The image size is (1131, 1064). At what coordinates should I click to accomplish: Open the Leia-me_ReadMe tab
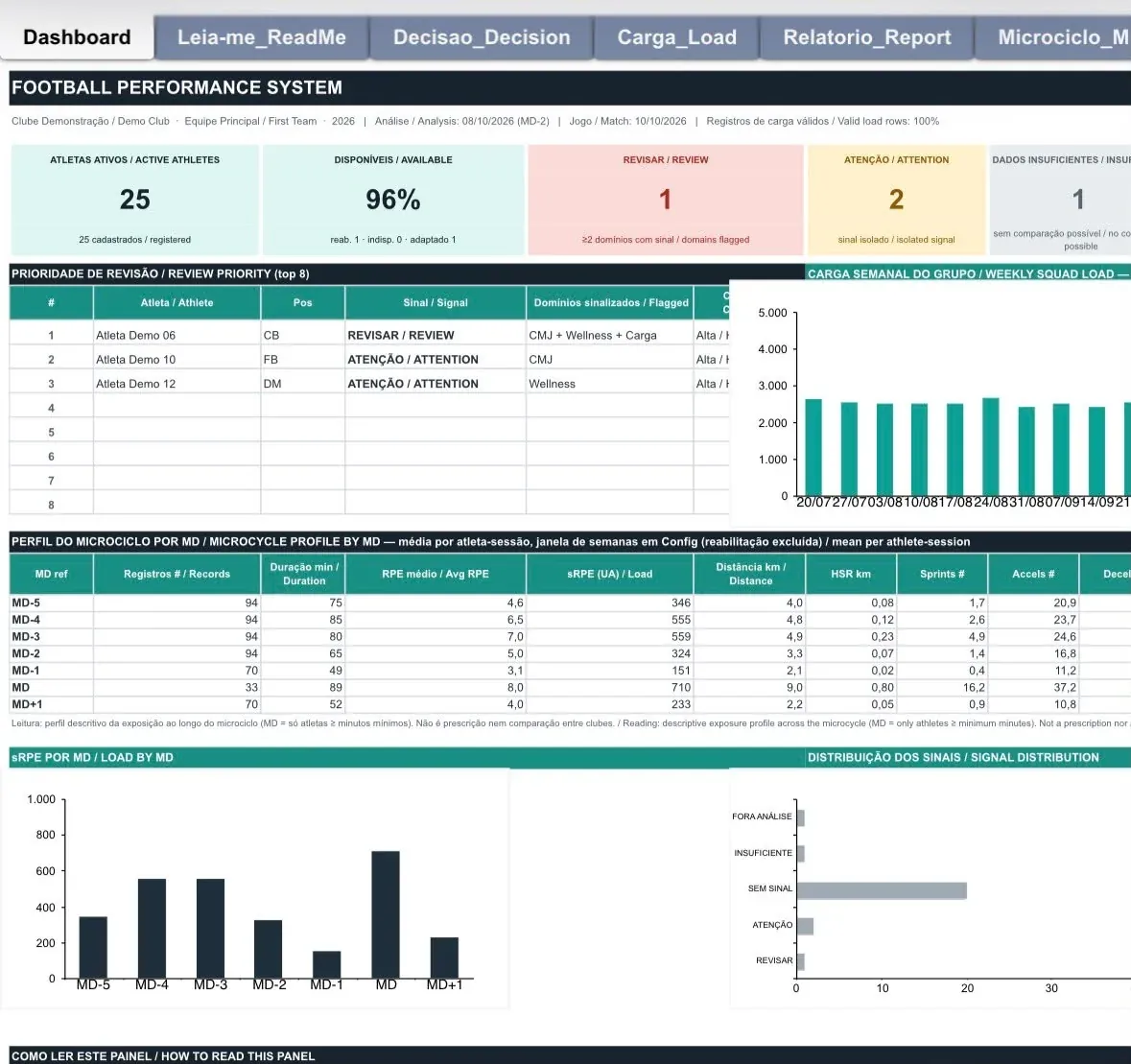[x=262, y=36]
